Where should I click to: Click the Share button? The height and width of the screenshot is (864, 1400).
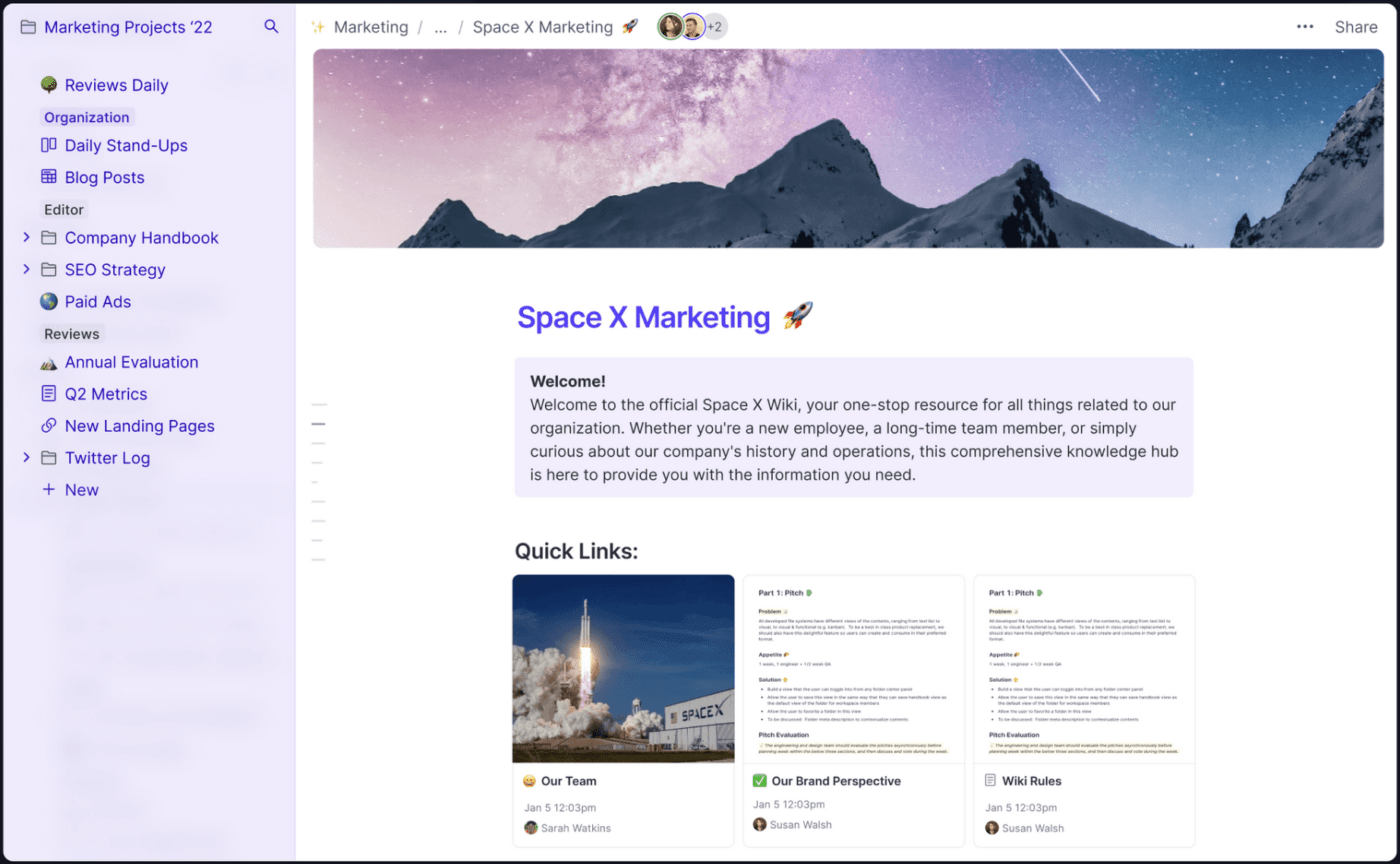[1356, 27]
